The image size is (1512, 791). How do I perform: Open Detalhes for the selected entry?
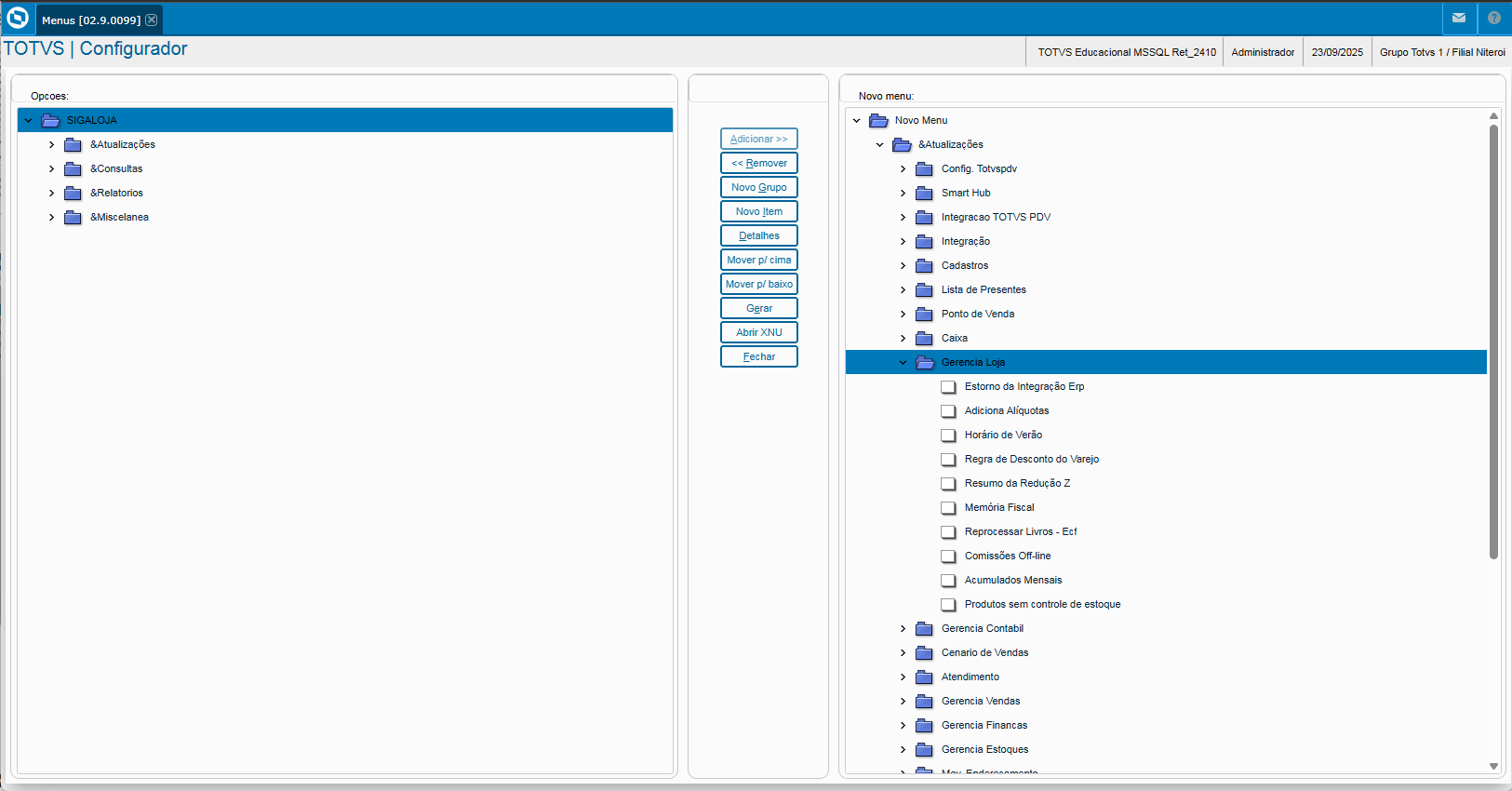[759, 235]
